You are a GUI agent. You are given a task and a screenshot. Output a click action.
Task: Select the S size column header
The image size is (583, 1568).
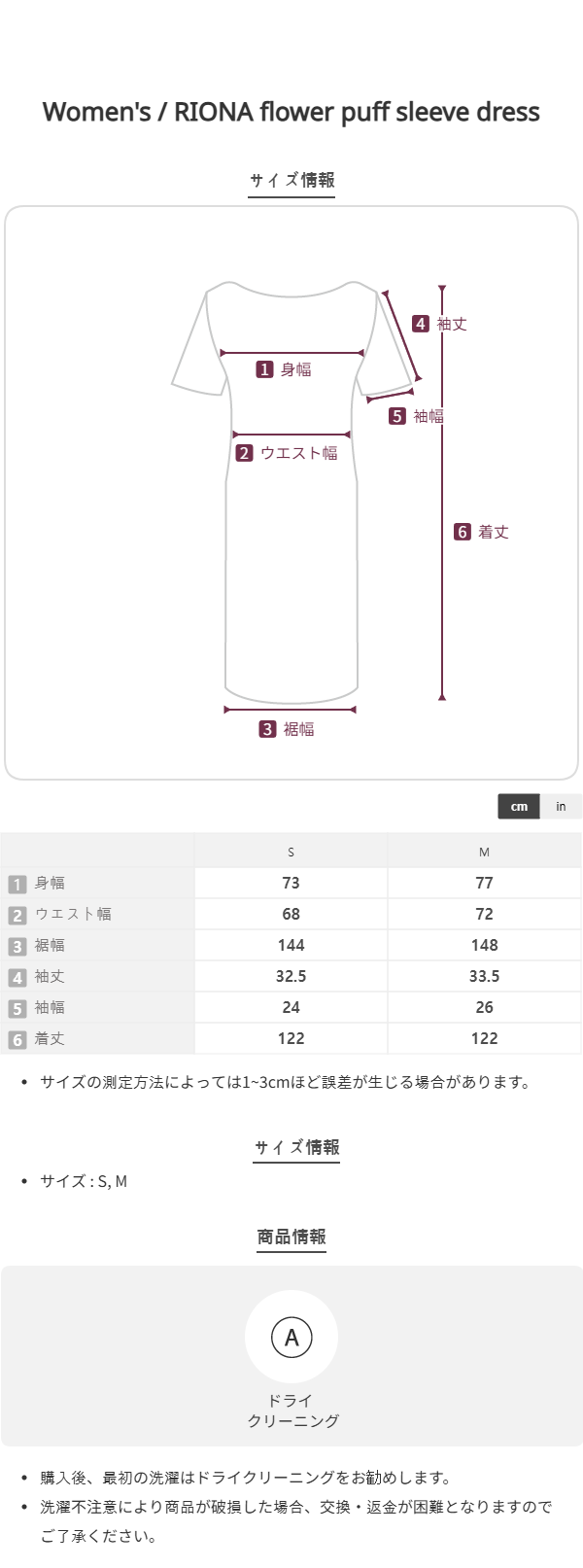[x=291, y=853]
